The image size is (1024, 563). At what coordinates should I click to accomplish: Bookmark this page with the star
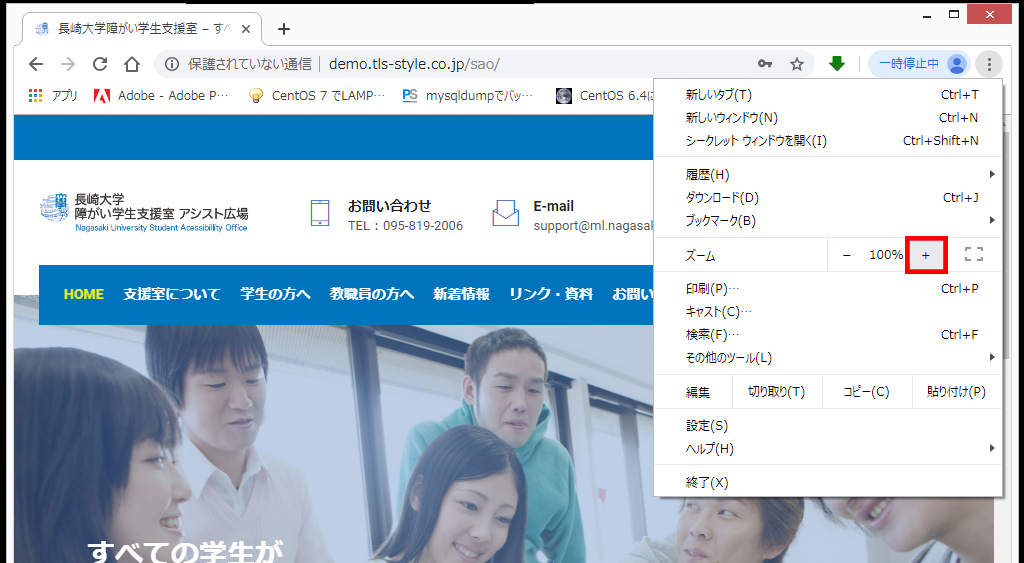[797, 64]
